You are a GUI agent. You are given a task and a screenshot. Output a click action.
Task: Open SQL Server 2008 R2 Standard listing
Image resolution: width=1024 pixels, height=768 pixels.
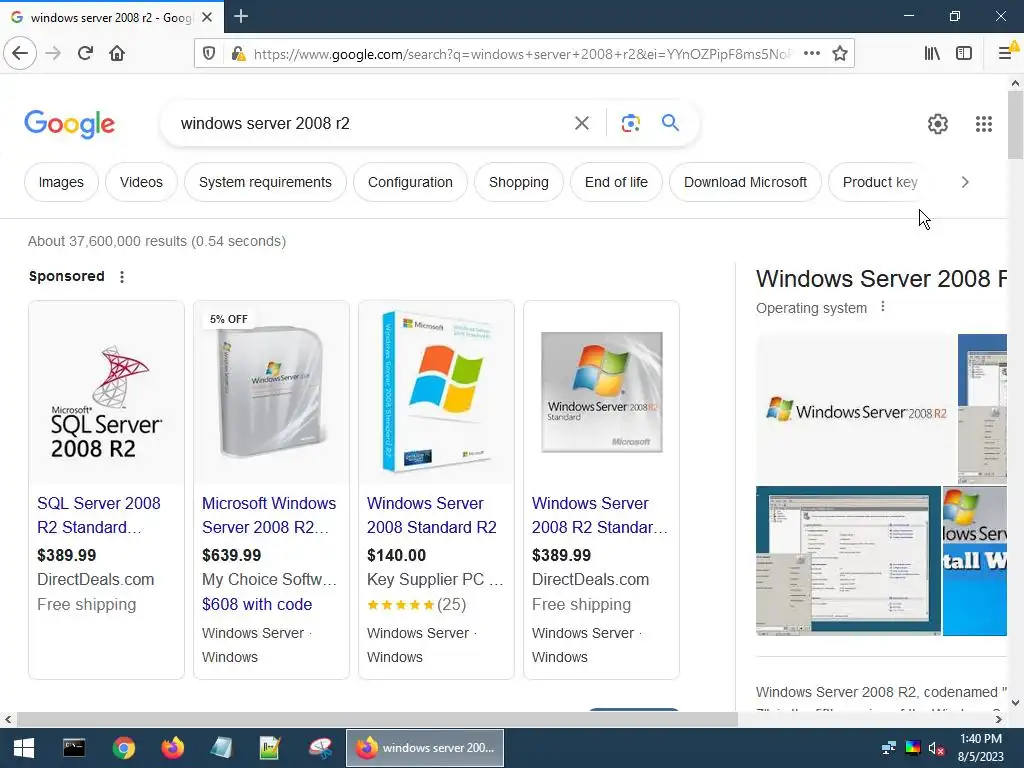pos(99,515)
